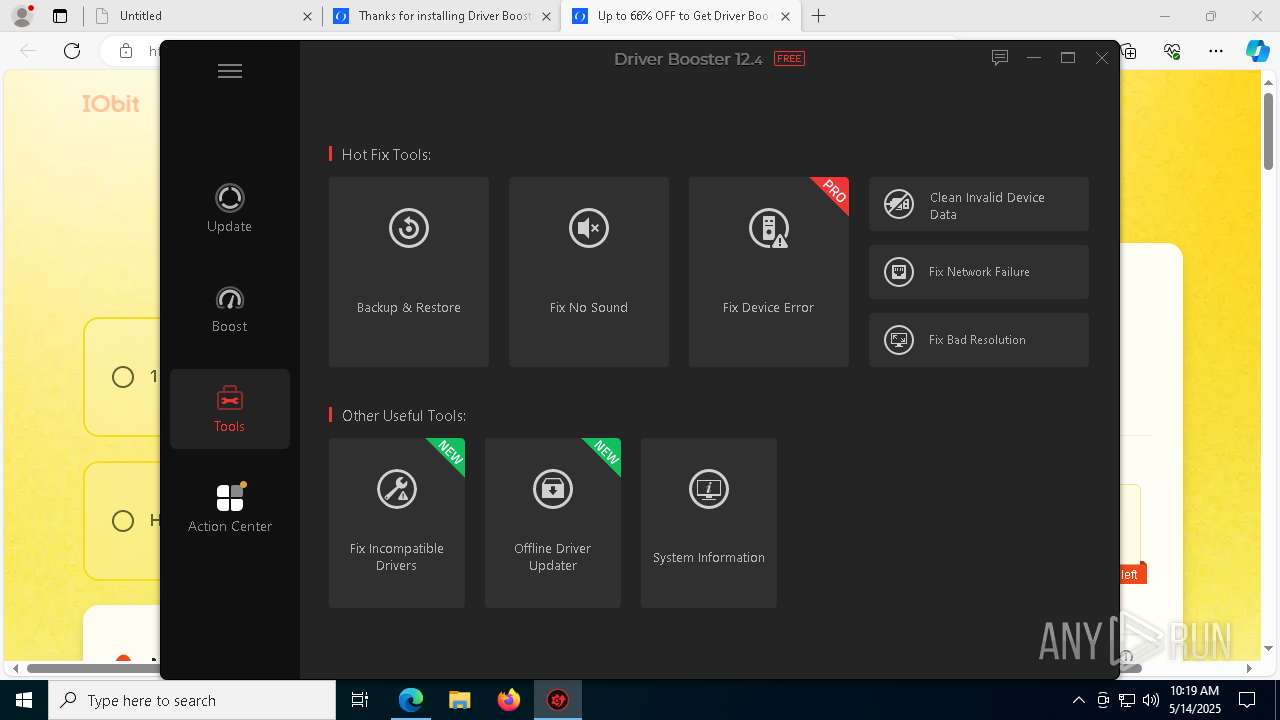
Task: Launch the Fix Device Error tool
Action: (x=769, y=272)
